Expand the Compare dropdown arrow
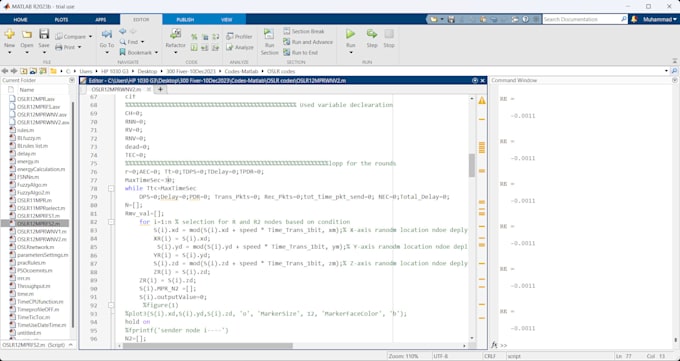 click(90, 37)
